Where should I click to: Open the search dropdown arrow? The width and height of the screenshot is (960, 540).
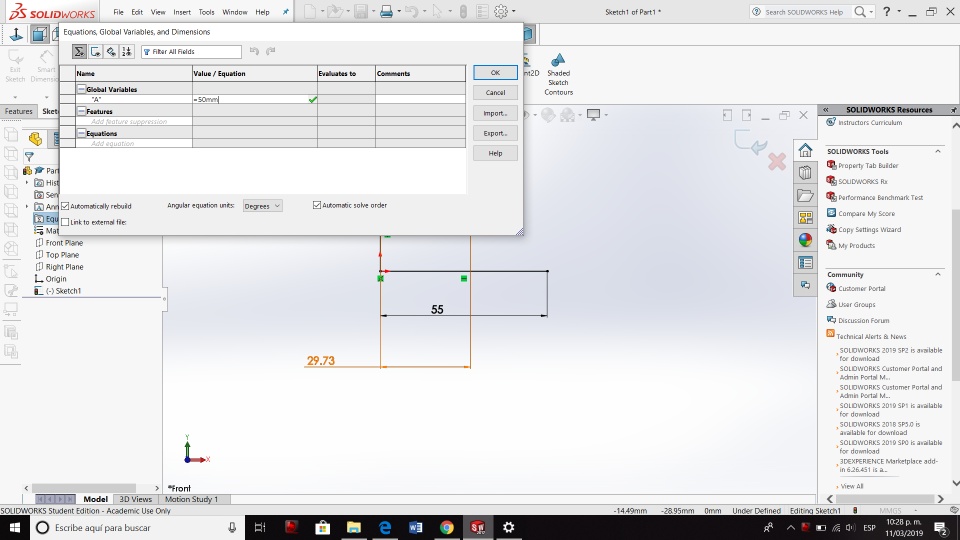[x=871, y=12]
